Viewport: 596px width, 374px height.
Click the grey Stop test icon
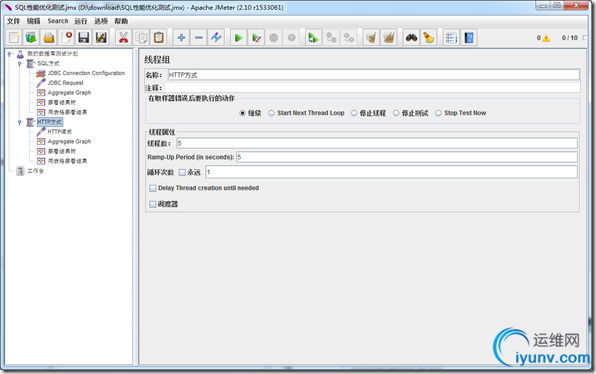[x=274, y=38]
